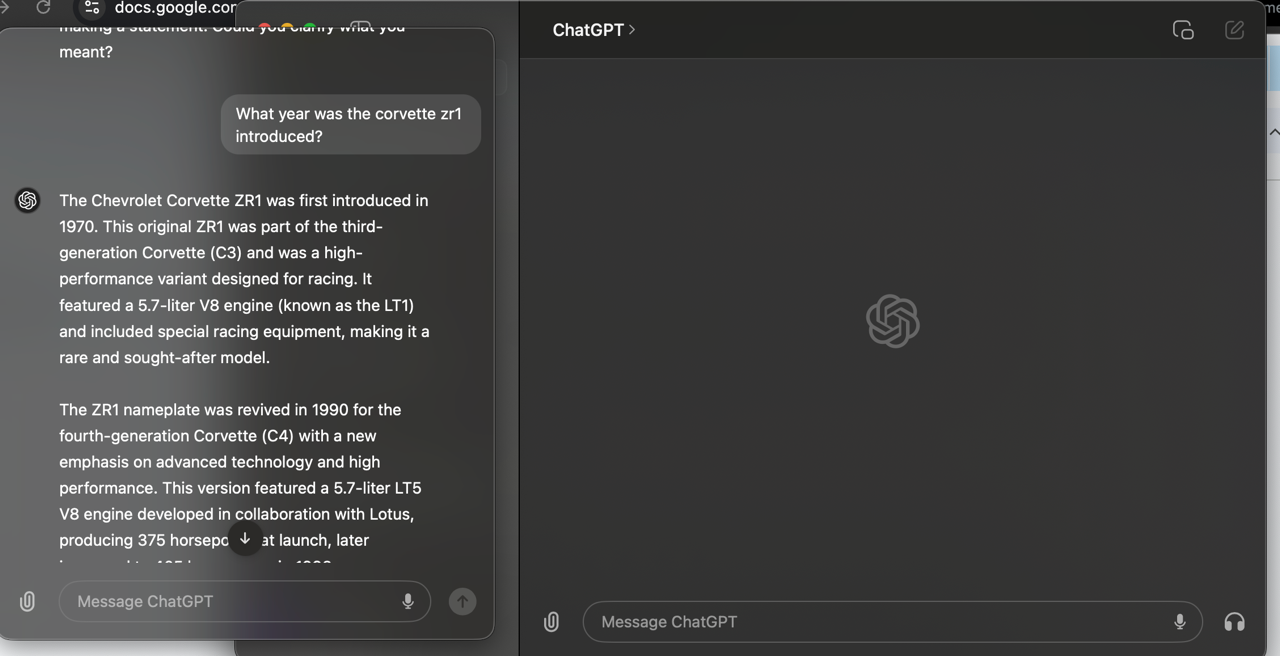The width and height of the screenshot is (1280, 656).
Task: Click the paperclip attach icon in floating chat
Action: [x=28, y=602]
